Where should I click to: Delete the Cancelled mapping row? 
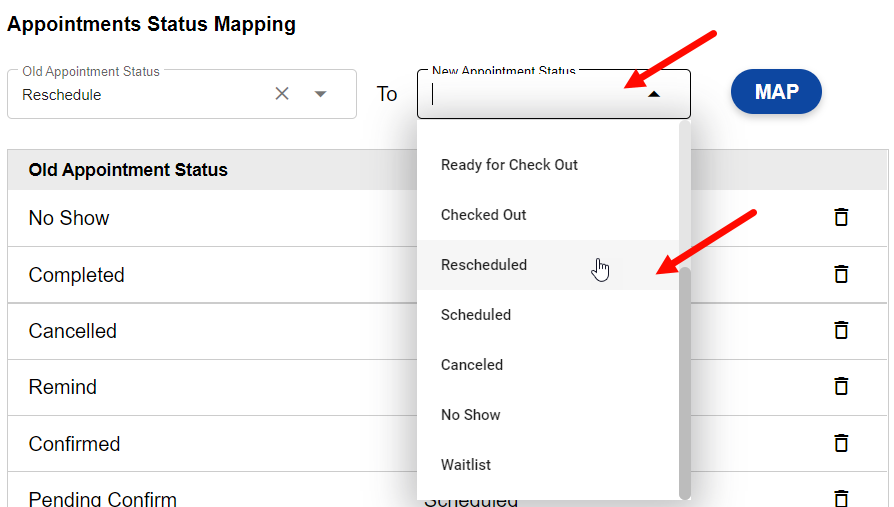pos(841,330)
